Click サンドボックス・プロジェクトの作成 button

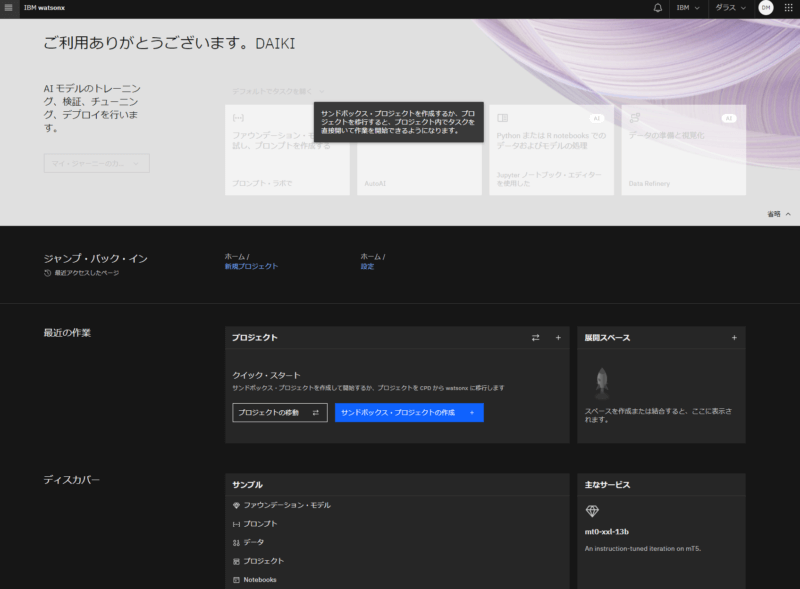(409, 412)
